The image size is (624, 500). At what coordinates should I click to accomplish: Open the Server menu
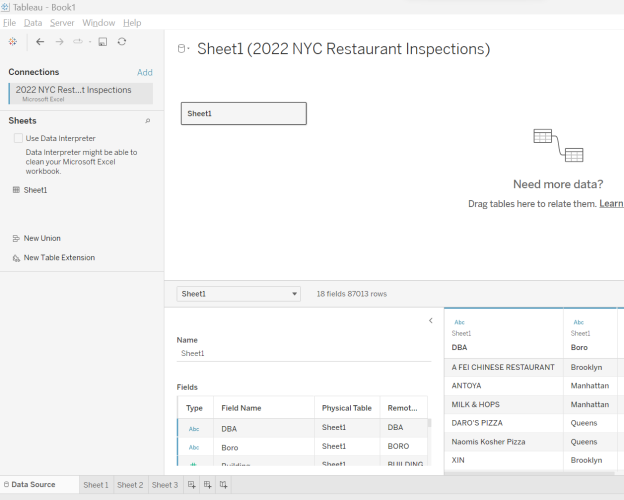62,23
